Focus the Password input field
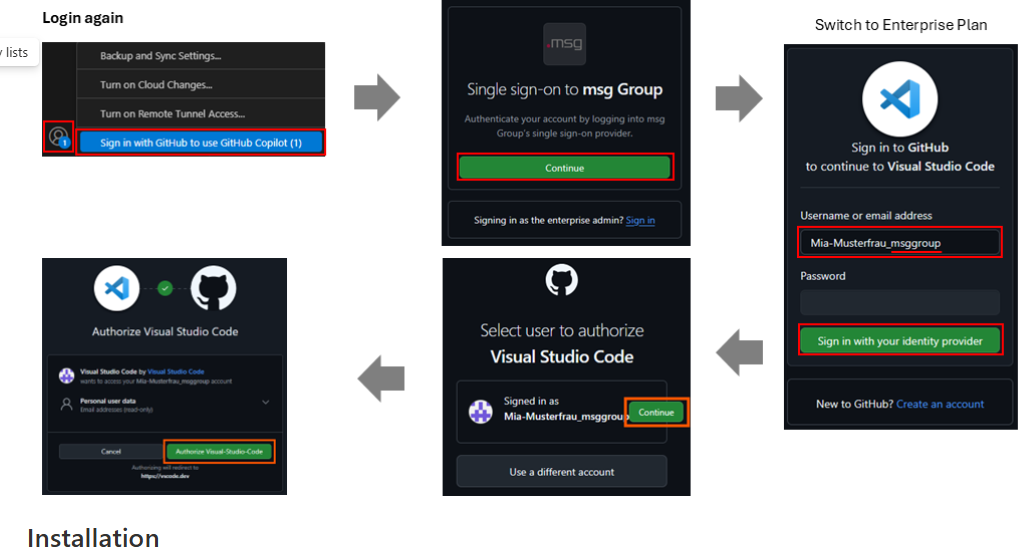This screenshot has height=548, width=1027. 900,302
